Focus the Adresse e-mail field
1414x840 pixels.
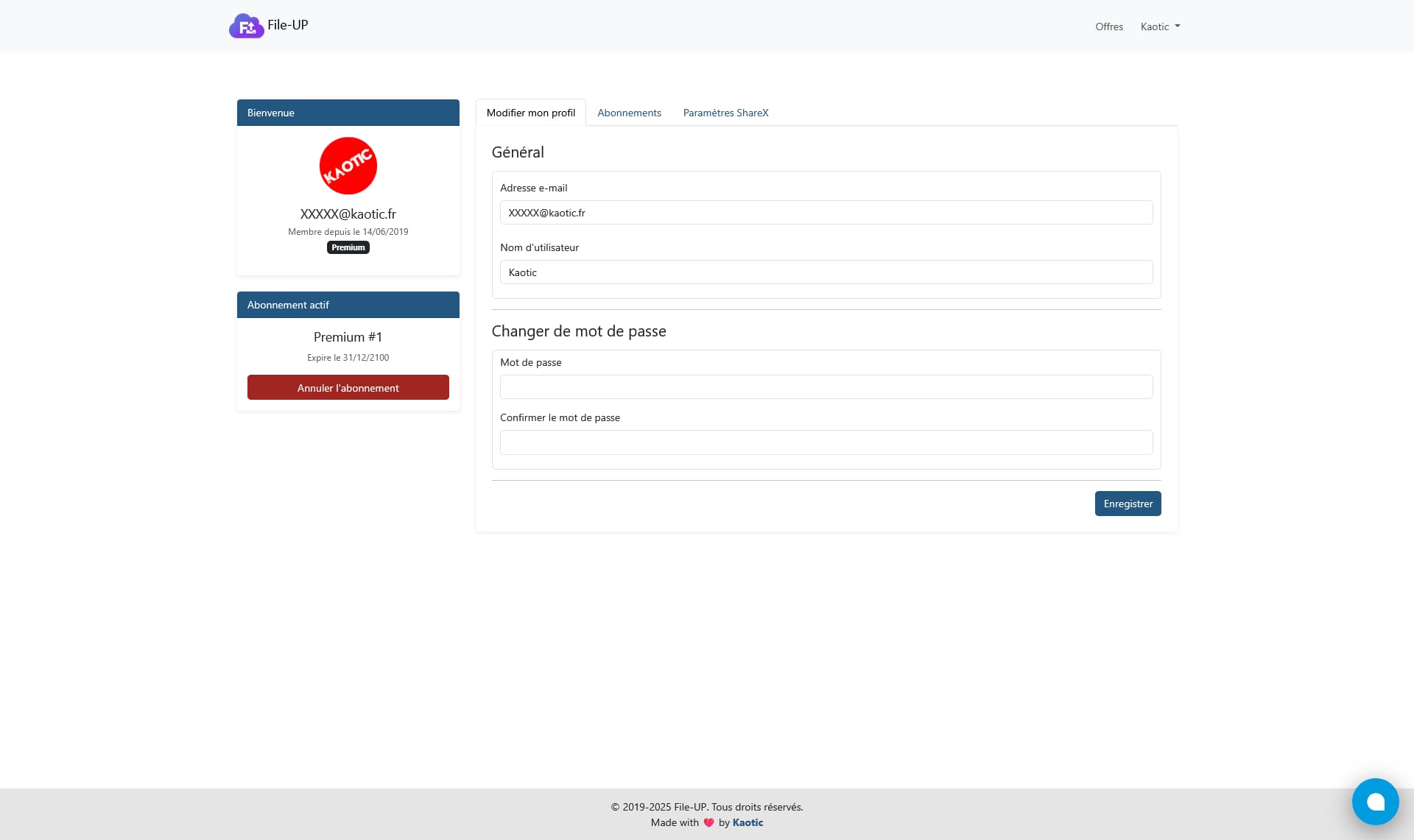[x=826, y=213]
